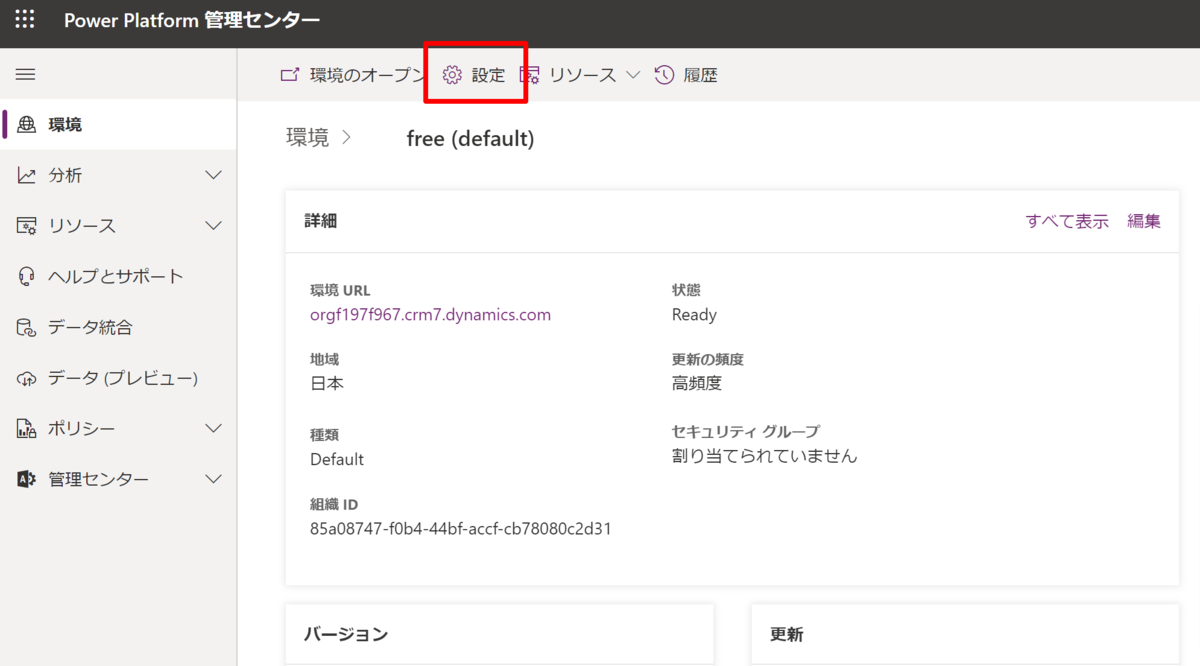The image size is (1200, 666).
Task: Open 分析 navigation item
Action: (118, 175)
